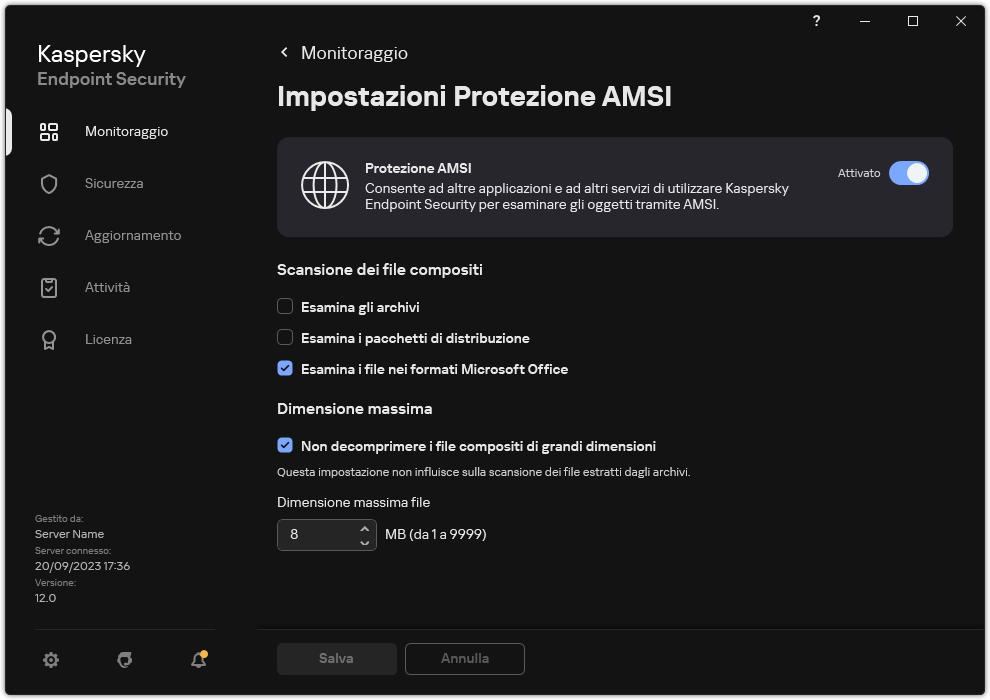Screen dimensions: 990x700
Task: Cancel changes with Annulla
Action: (464, 658)
